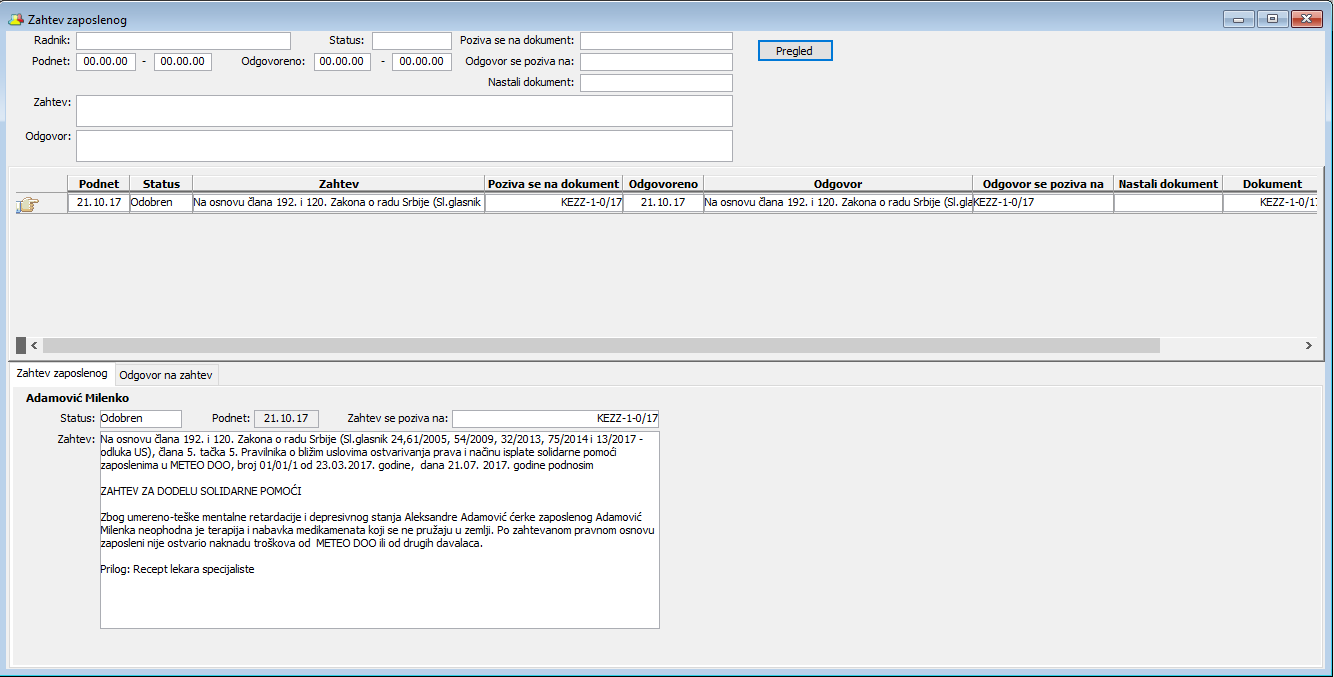The image size is (1334, 677).
Task: Click KEZZ-1-0/17 cell under Poziva se na dokument
Action: (x=553, y=202)
